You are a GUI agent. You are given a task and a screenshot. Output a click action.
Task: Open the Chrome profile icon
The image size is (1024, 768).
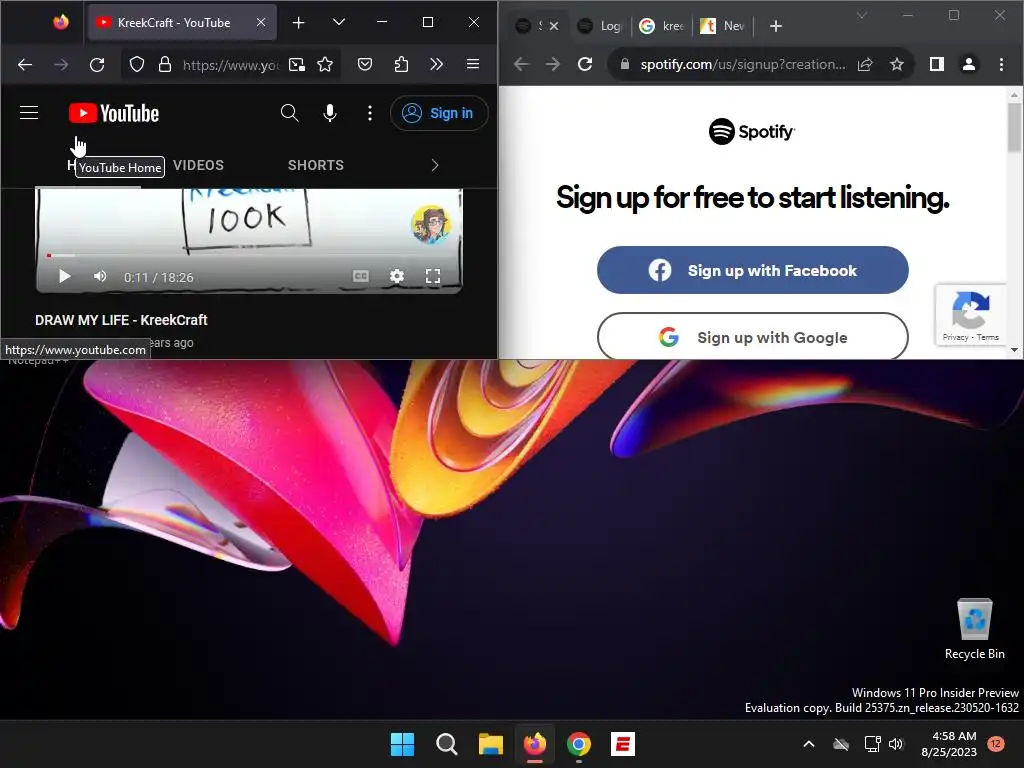click(969, 64)
